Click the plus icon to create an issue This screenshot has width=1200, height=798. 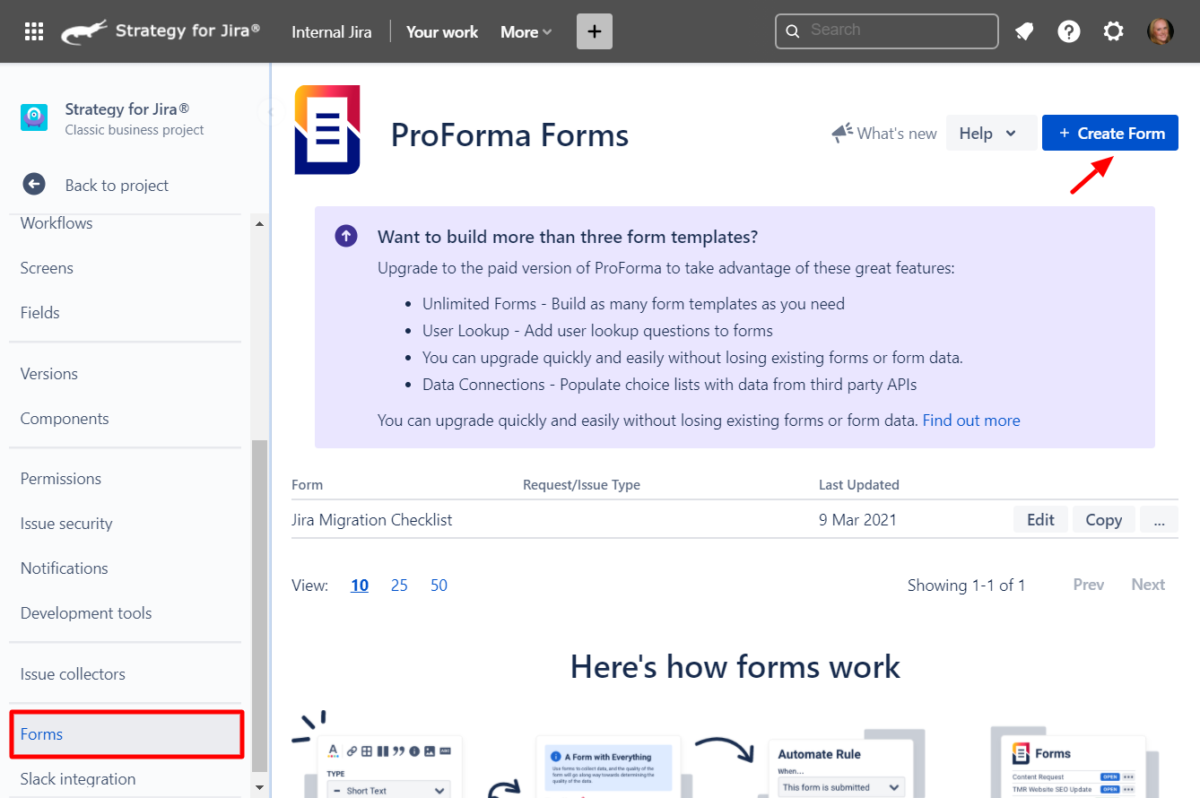[x=594, y=31]
